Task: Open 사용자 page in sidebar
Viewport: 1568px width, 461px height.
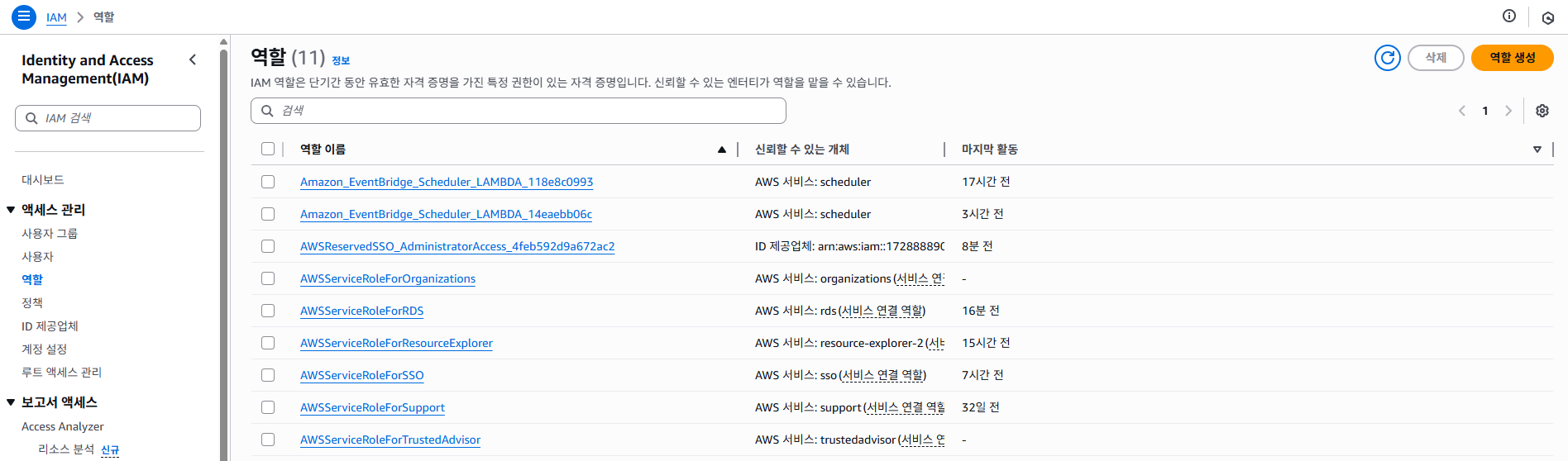Action: (37, 257)
